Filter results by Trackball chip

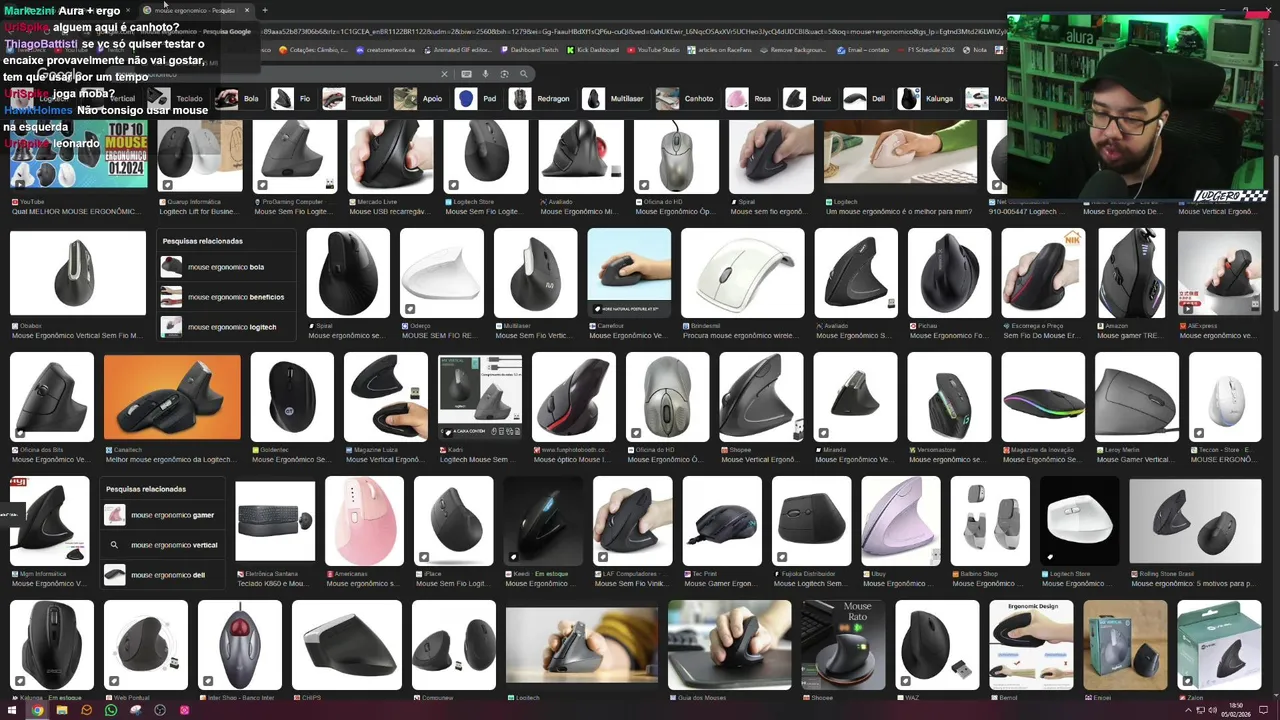click(353, 98)
